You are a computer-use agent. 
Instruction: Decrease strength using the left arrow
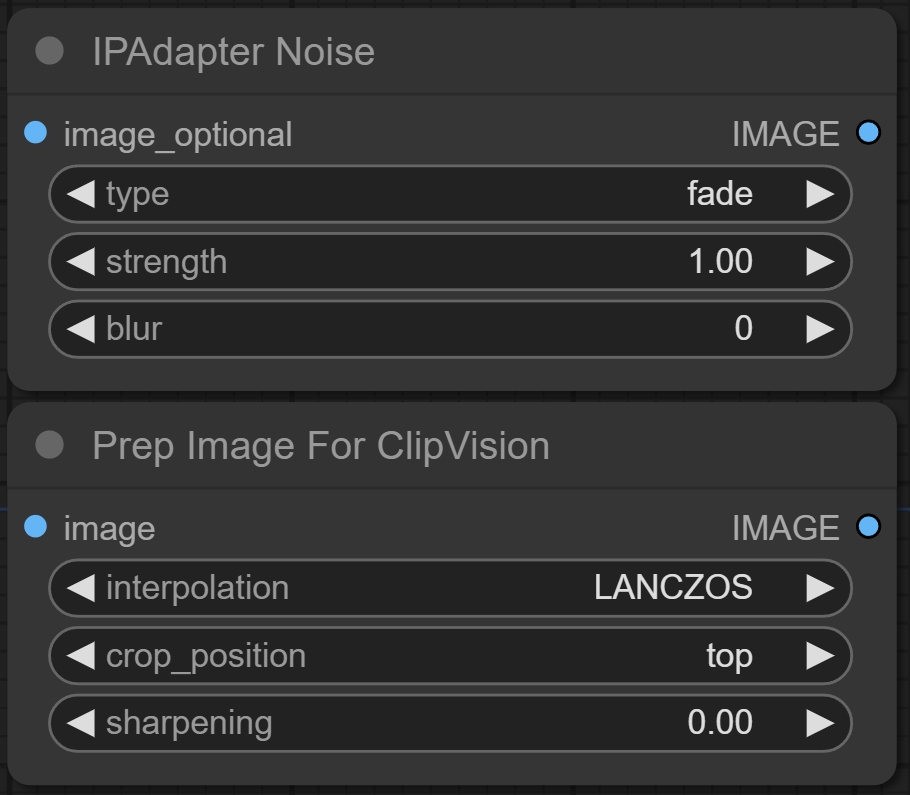pos(81,262)
